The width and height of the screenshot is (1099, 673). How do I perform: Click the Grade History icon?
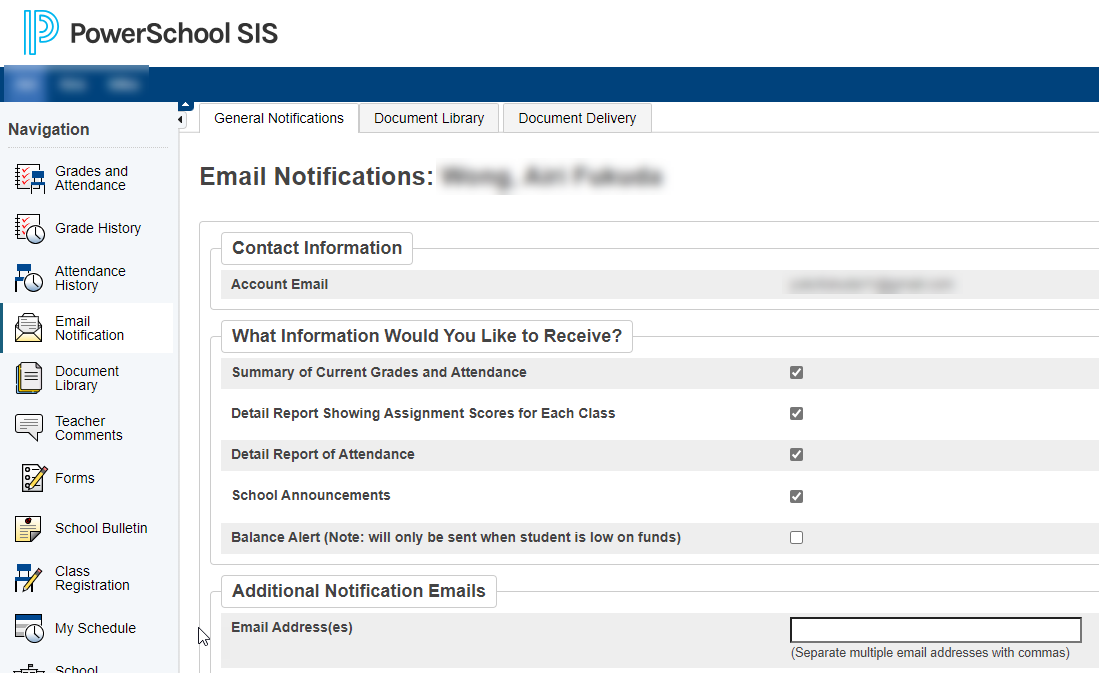30,228
